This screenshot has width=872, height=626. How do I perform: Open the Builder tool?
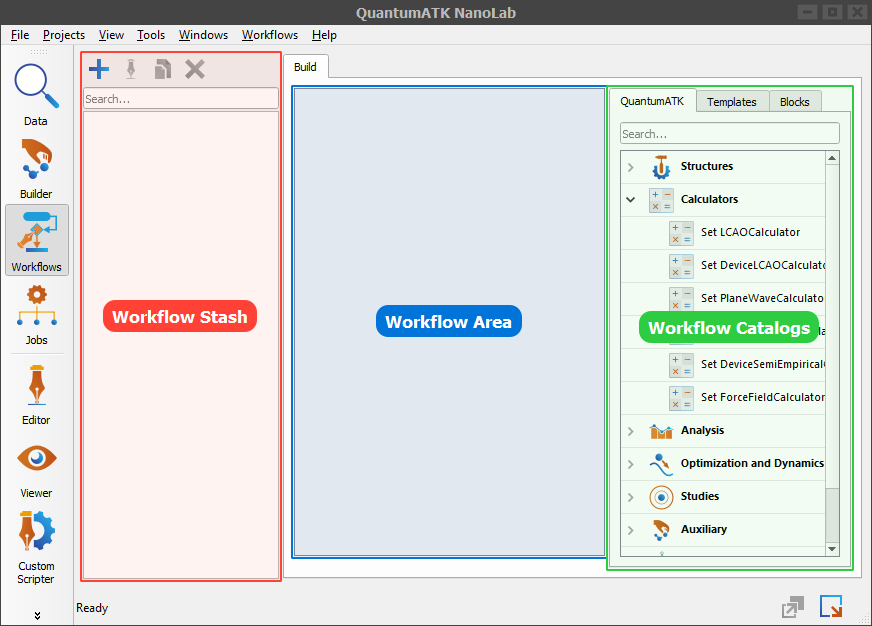[36, 168]
